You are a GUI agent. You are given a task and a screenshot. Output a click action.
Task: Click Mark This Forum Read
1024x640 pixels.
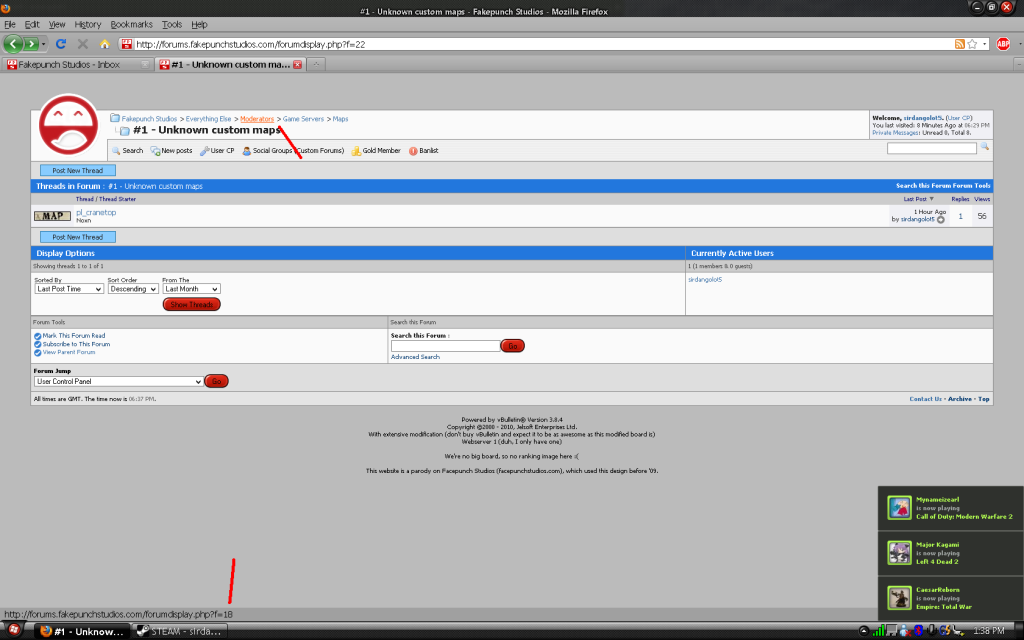[x=73, y=336]
